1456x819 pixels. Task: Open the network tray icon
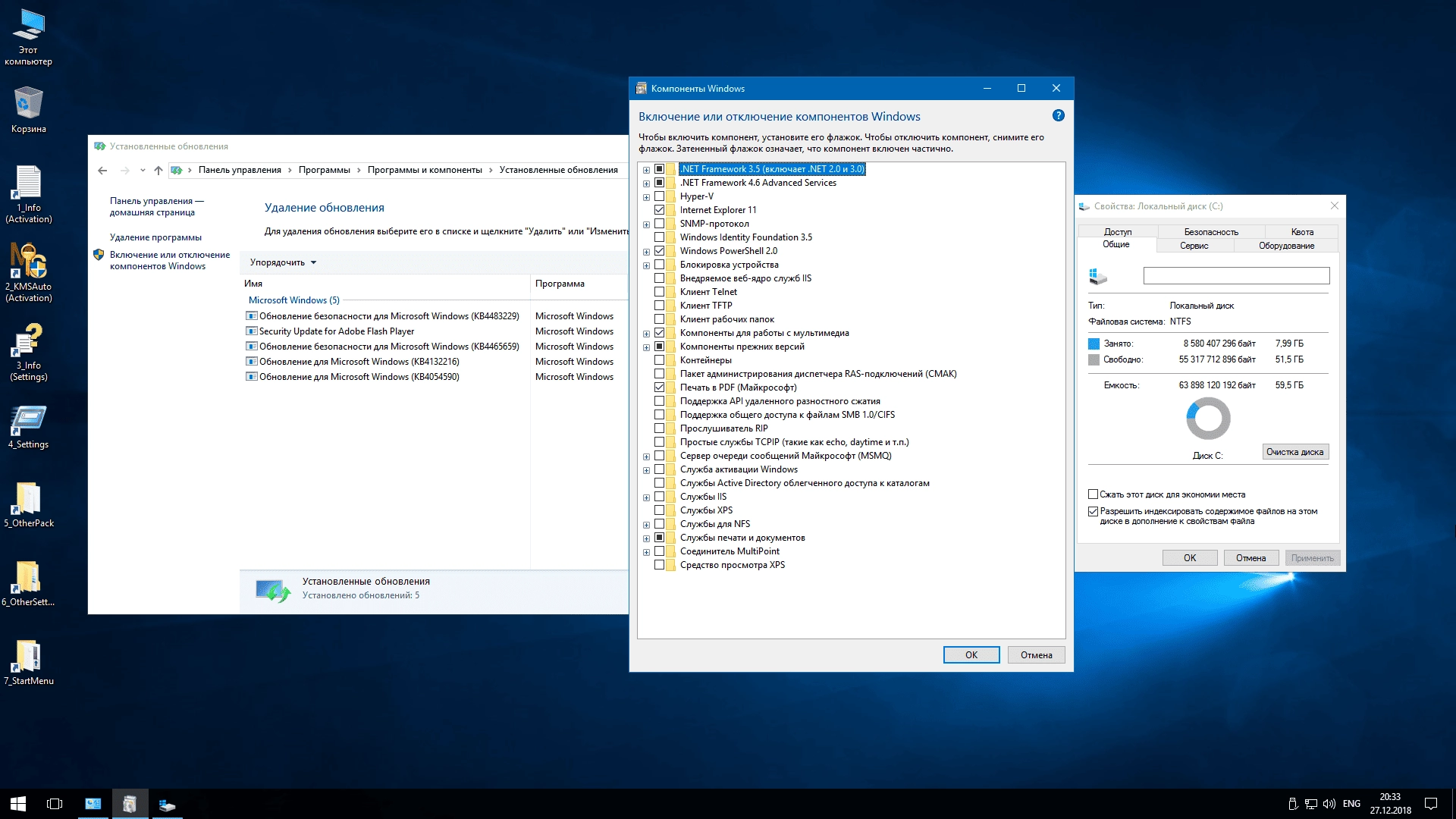point(1311,804)
